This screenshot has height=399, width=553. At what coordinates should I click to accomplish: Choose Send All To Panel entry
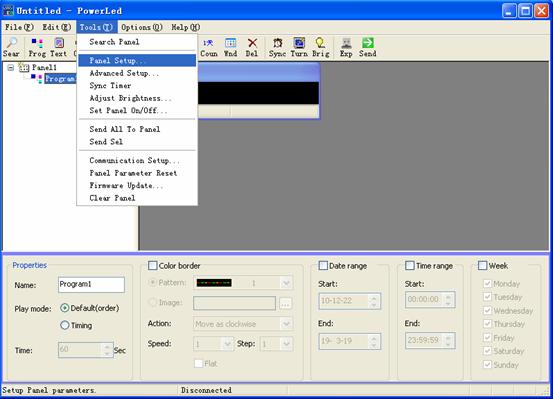pyautogui.click(x=137, y=129)
